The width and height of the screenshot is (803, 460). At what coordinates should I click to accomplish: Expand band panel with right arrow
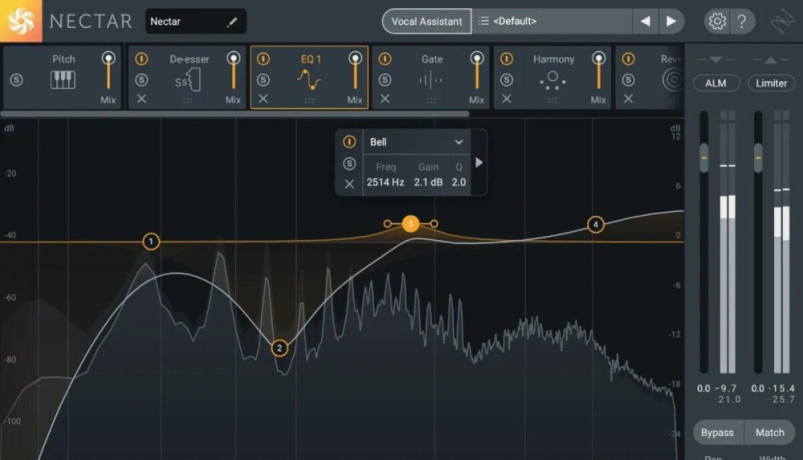coord(479,162)
